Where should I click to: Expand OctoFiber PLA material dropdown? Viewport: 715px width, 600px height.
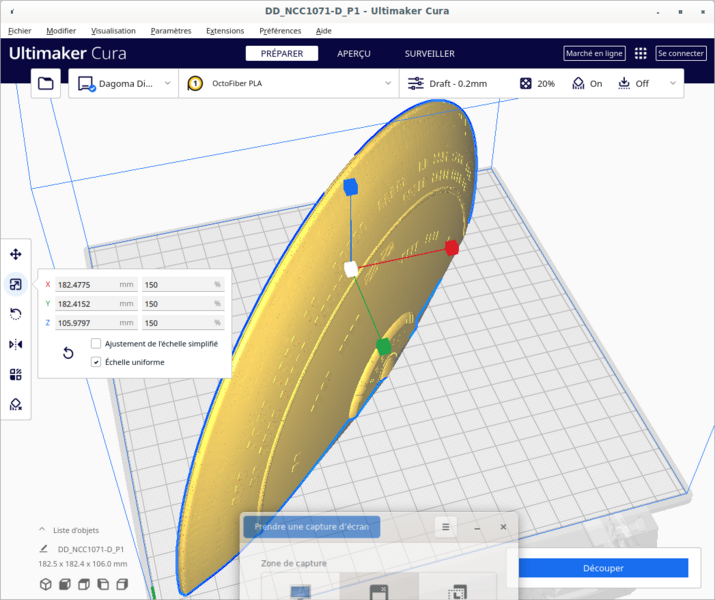pos(388,83)
